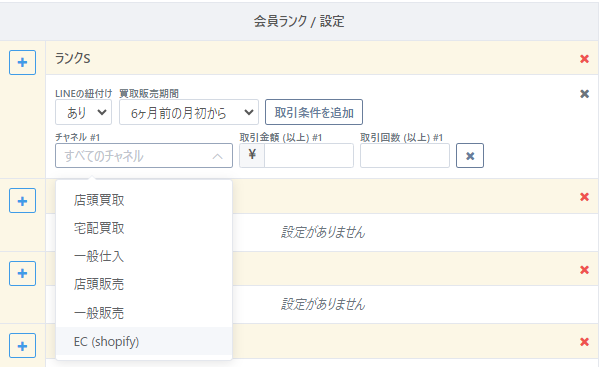Click the 会員ランク / 設定 header title

(x=299, y=21)
